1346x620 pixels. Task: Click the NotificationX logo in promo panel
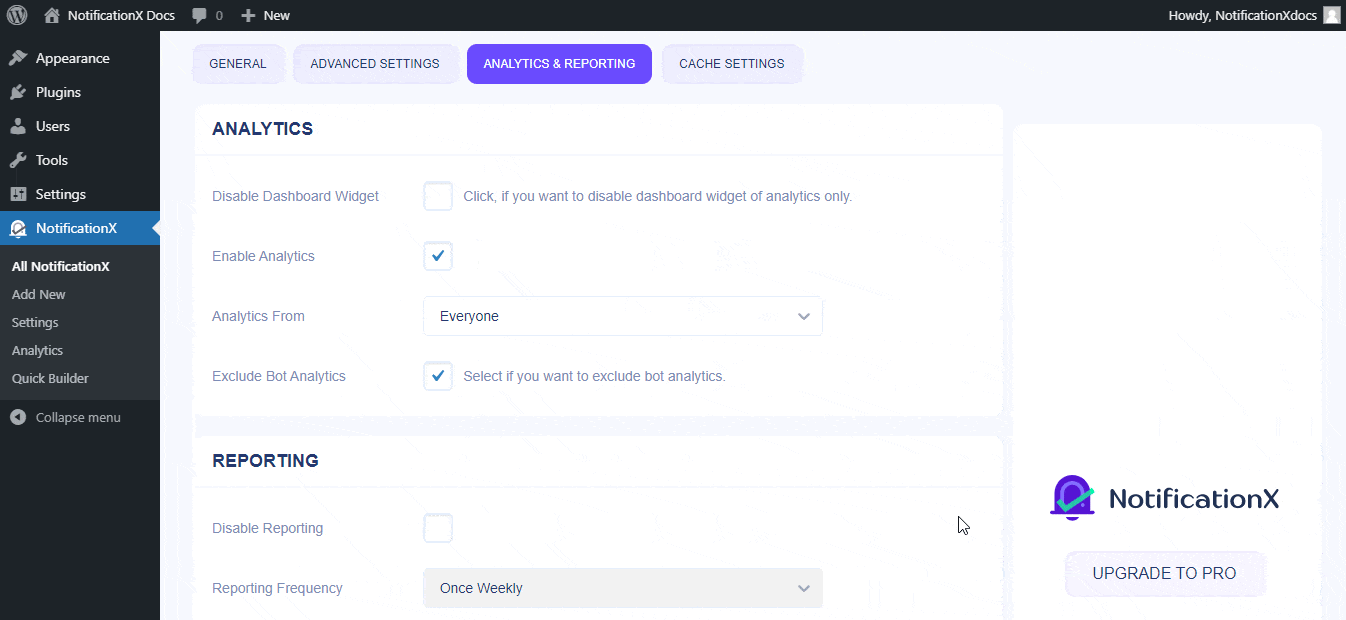(1164, 498)
